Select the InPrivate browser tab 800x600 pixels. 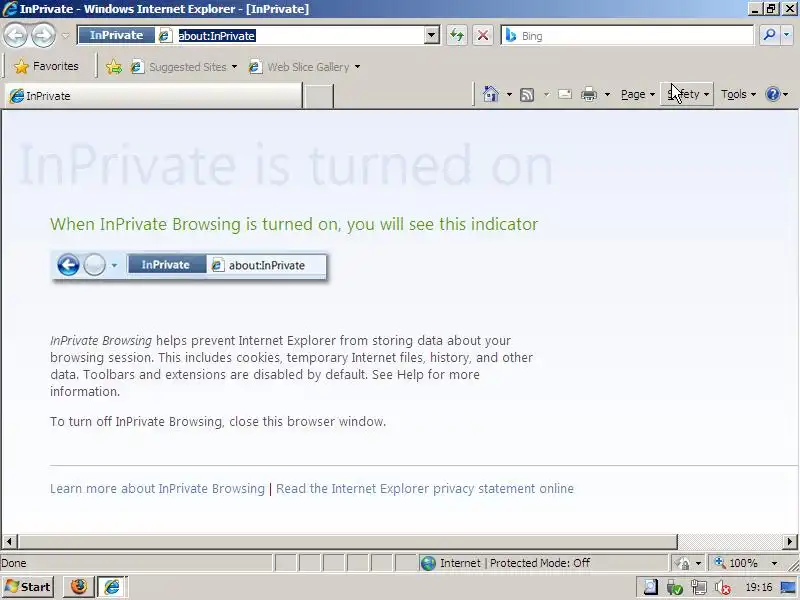coord(153,96)
